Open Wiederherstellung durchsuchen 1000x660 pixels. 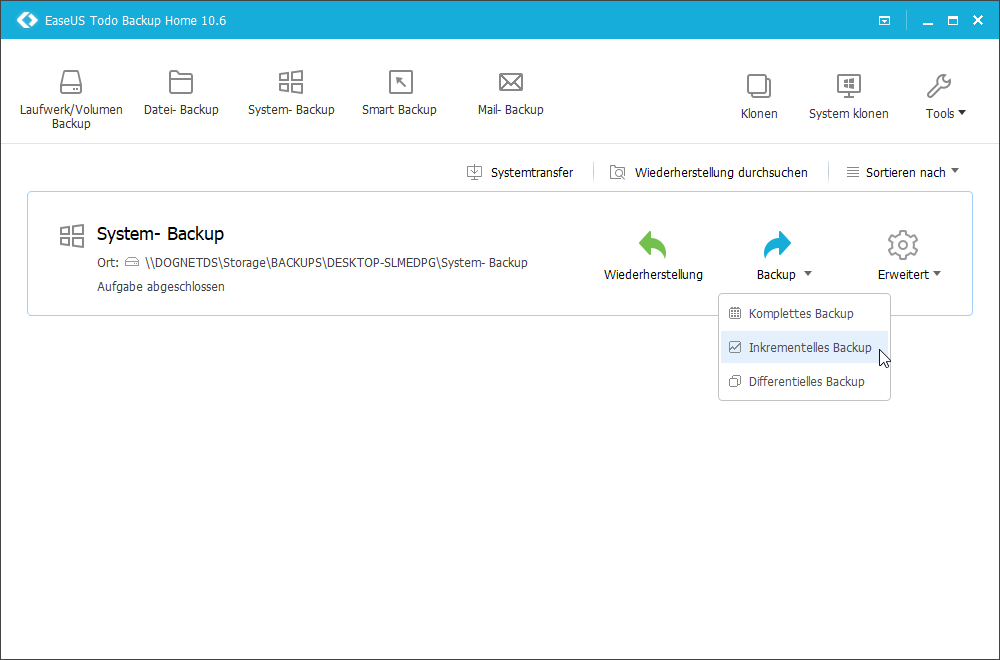pyautogui.click(x=721, y=172)
